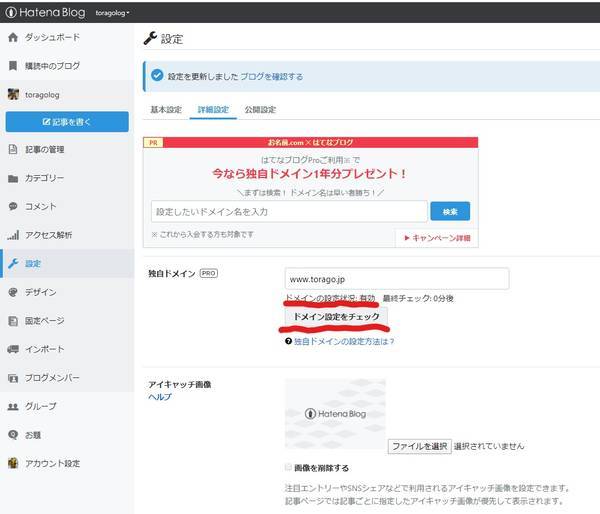Click the ファイルを選択 button
The image size is (600, 514).
pos(419,446)
